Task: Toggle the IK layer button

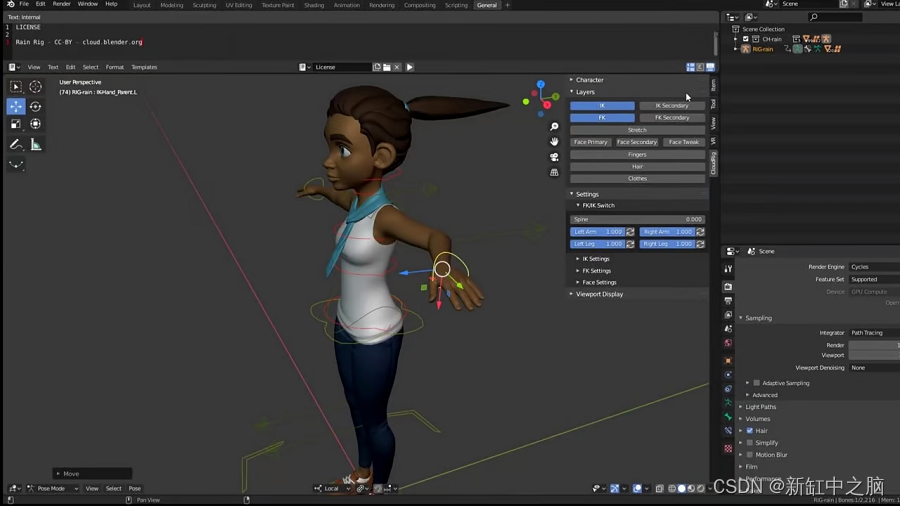Action: (x=602, y=106)
